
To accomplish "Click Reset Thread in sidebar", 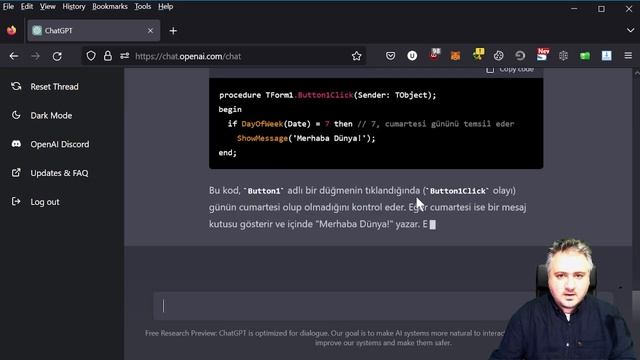I will click(x=54, y=87).
